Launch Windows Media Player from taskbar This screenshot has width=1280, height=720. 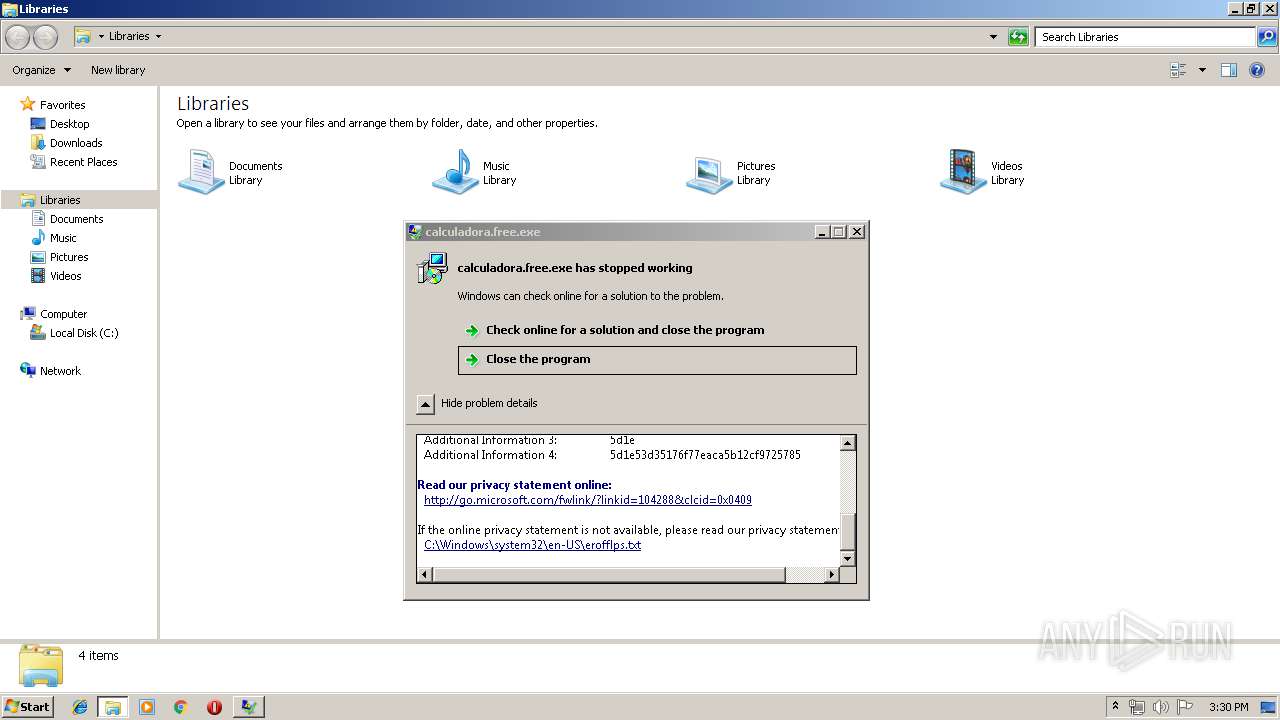pos(147,707)
